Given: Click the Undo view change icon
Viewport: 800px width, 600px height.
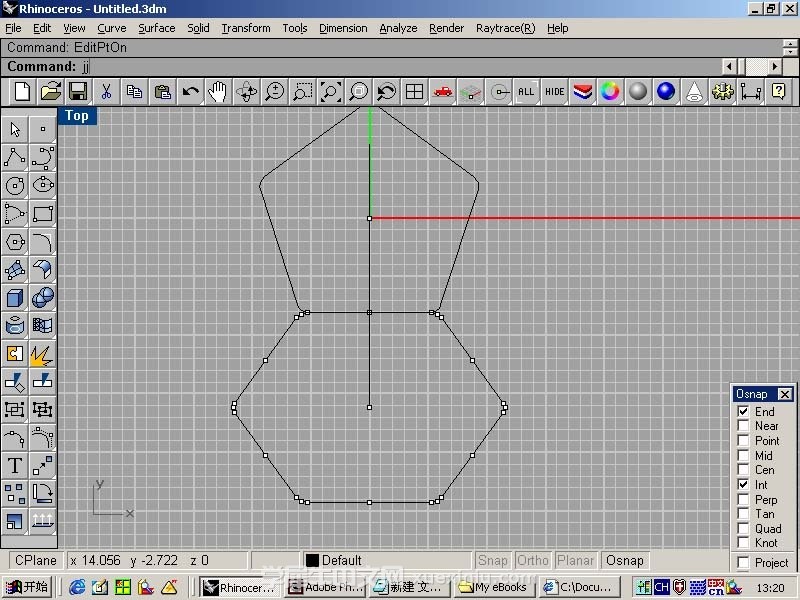Looking at the screenshot, I should (386, 92).
